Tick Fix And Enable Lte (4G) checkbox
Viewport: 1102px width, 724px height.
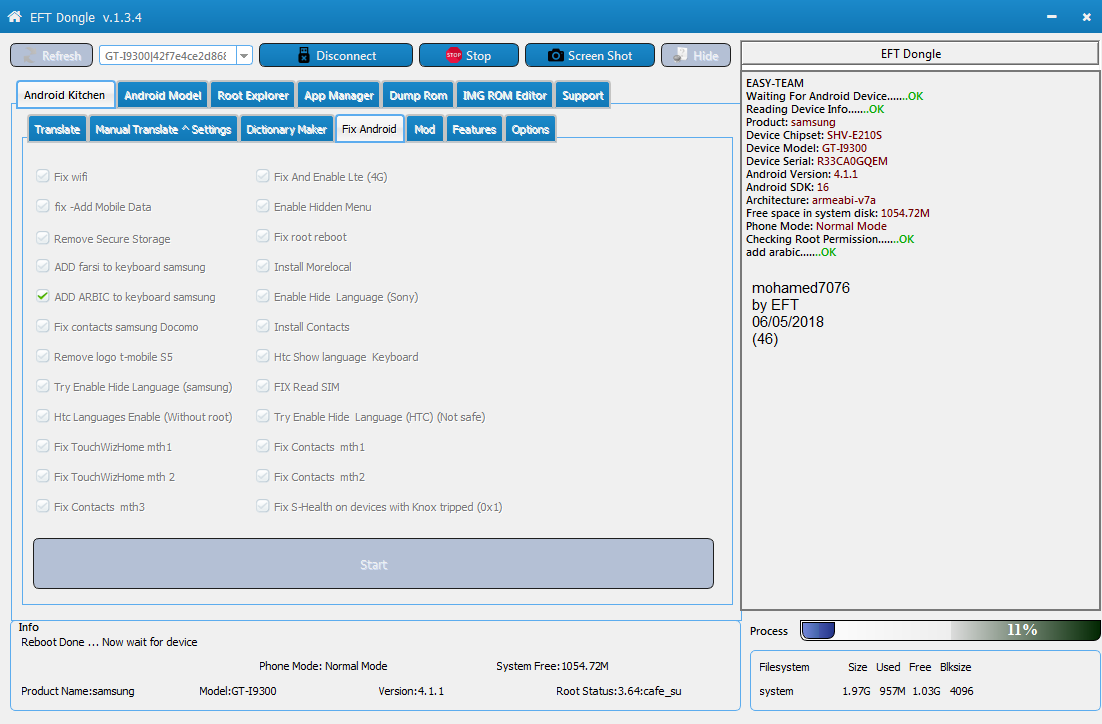pyautogui.click(x=263, y=176)
